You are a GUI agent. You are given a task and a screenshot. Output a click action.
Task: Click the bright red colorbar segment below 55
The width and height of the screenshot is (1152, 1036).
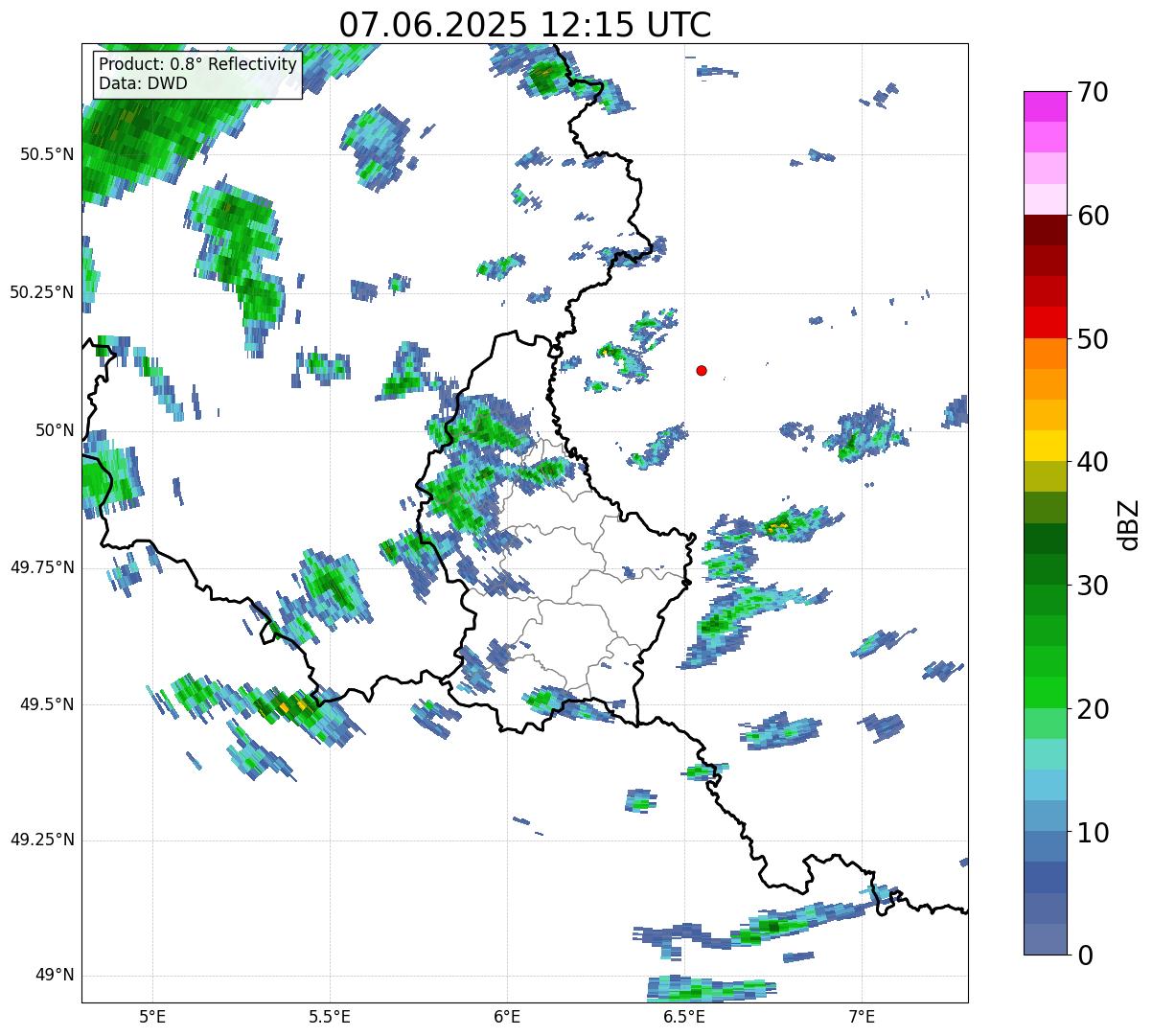point(1045,322)
